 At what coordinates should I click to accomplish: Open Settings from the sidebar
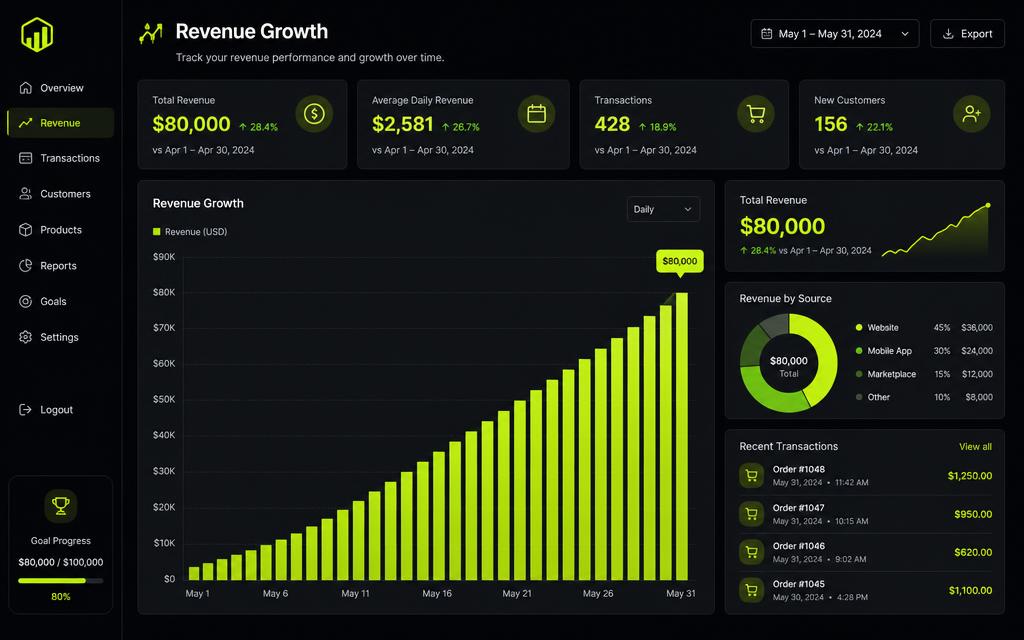pyautogui.click(x=61, y=337)
